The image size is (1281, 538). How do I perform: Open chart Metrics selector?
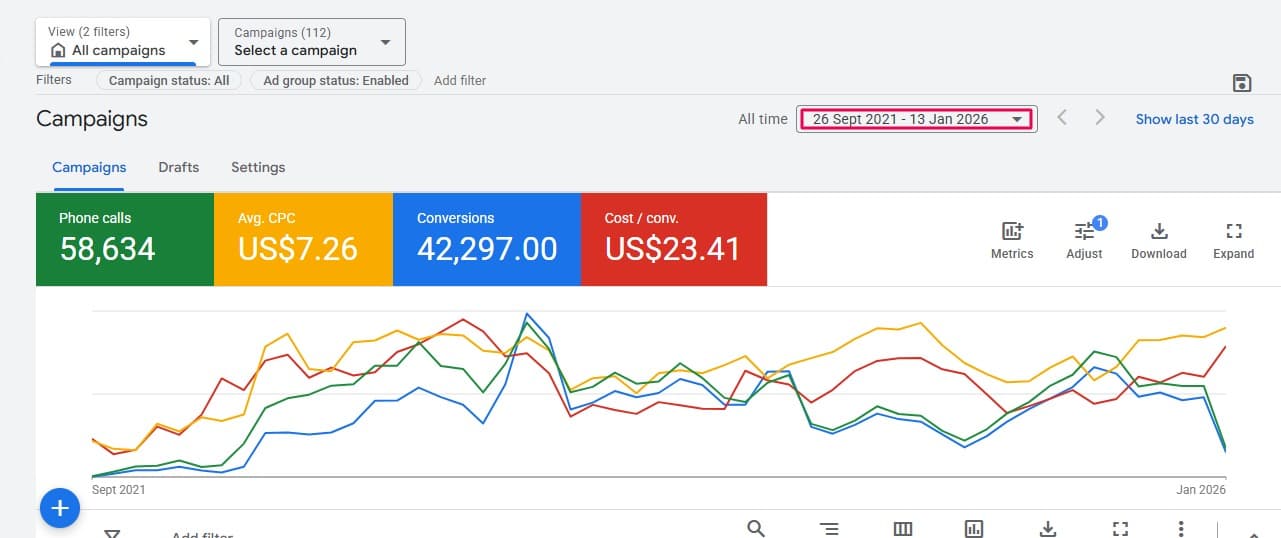1012,240
